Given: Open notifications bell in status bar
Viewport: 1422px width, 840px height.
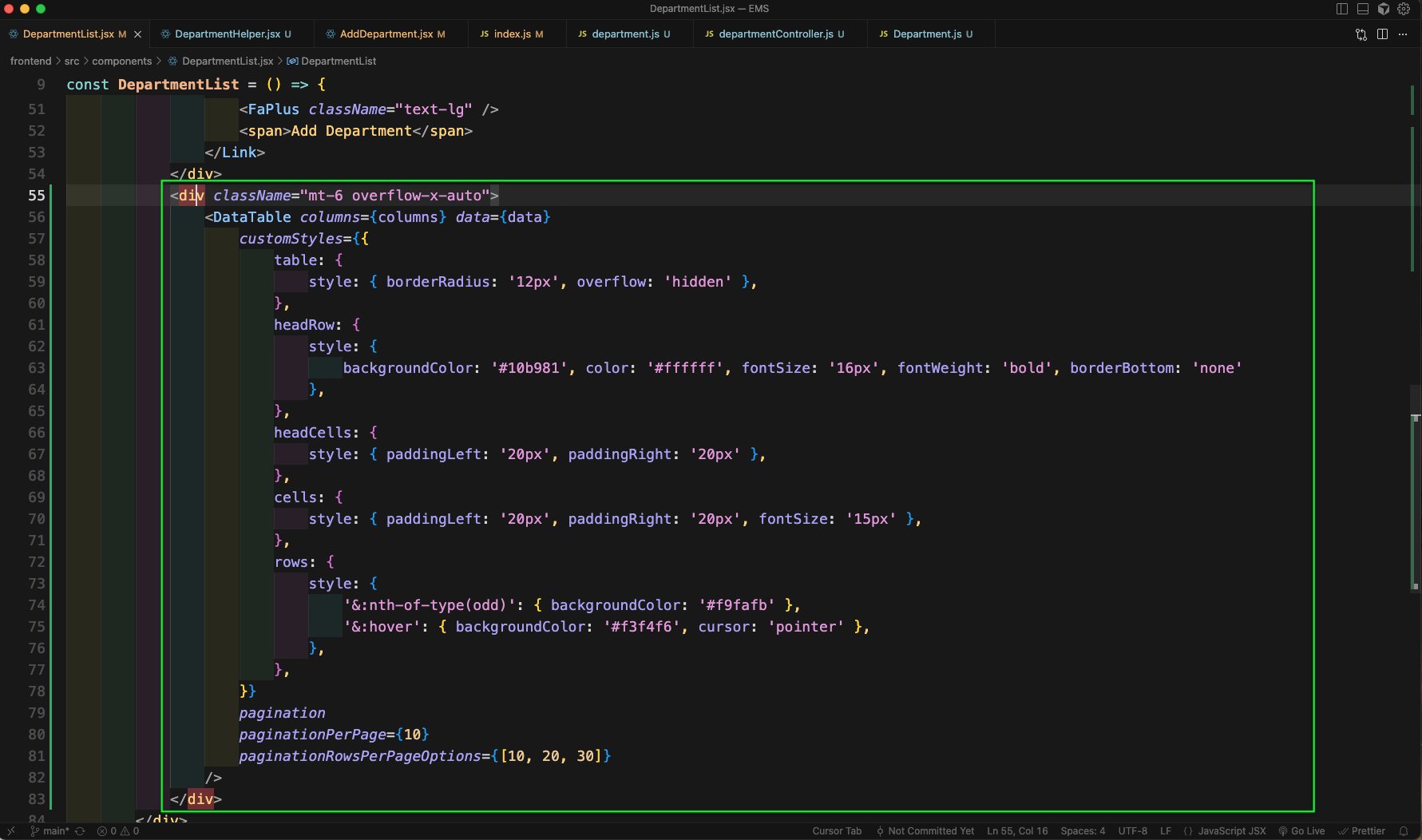Looking at the screenshot, I should click(x=1404, y=831).
